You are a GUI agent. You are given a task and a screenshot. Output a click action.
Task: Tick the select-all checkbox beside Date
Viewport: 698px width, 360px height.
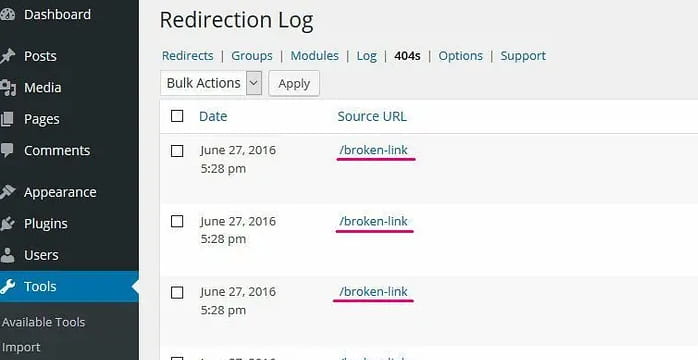[x=177, y=116]
